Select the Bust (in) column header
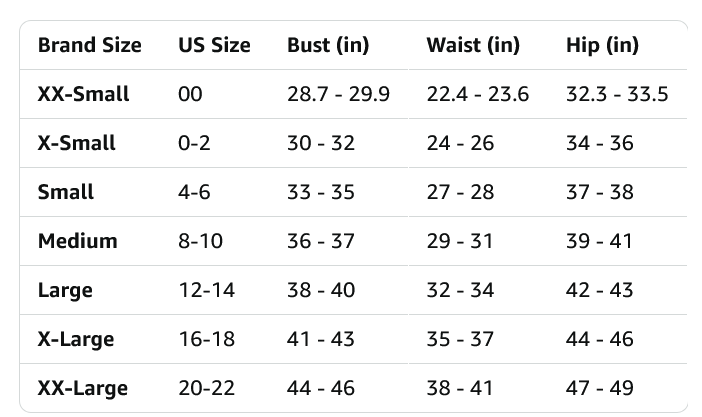Screen dimensions: 702x417 click(328, 45)
